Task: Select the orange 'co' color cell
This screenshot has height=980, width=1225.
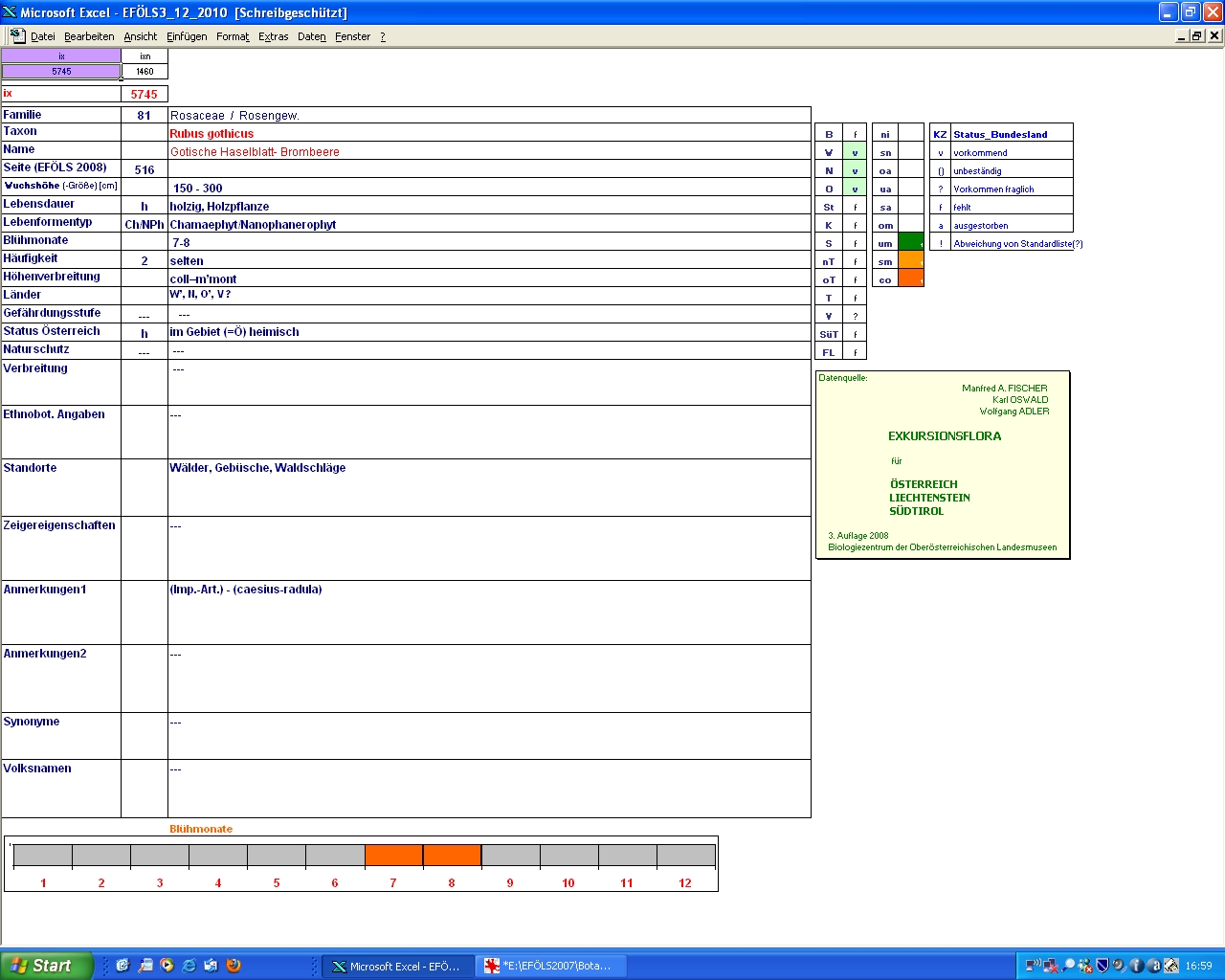Action: pyautogui.click(x=911, y=279)
